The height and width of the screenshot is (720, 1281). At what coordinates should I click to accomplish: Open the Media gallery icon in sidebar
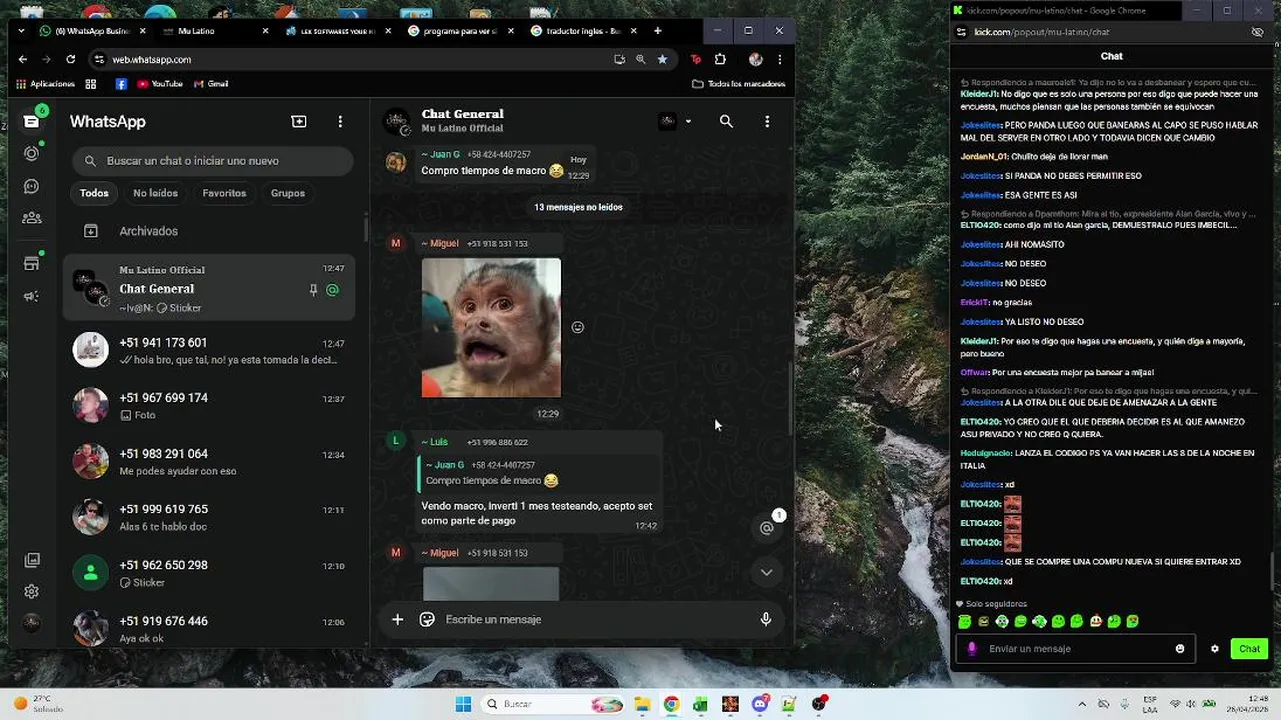point(31,560)
